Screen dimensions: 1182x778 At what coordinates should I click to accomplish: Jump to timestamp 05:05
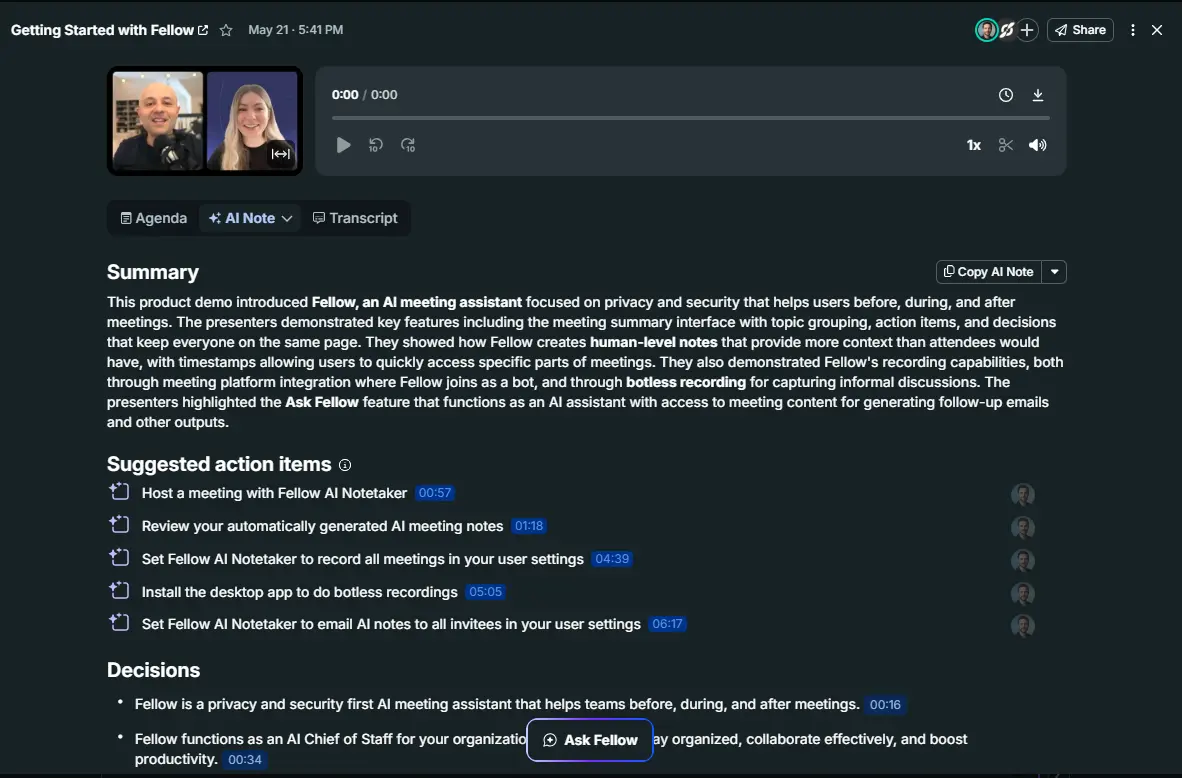pos(485,592)
